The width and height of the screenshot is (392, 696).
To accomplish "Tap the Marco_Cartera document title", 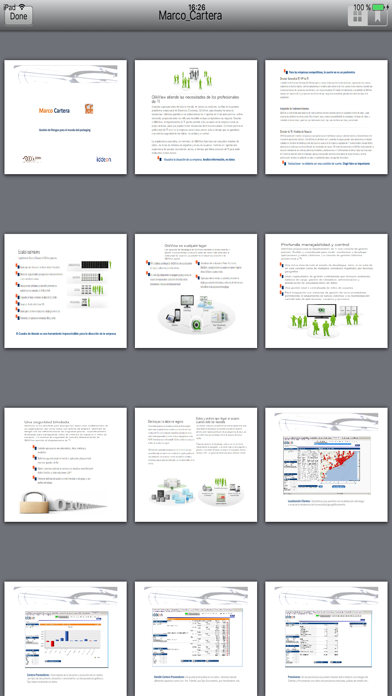I will (x=190, y=16).
